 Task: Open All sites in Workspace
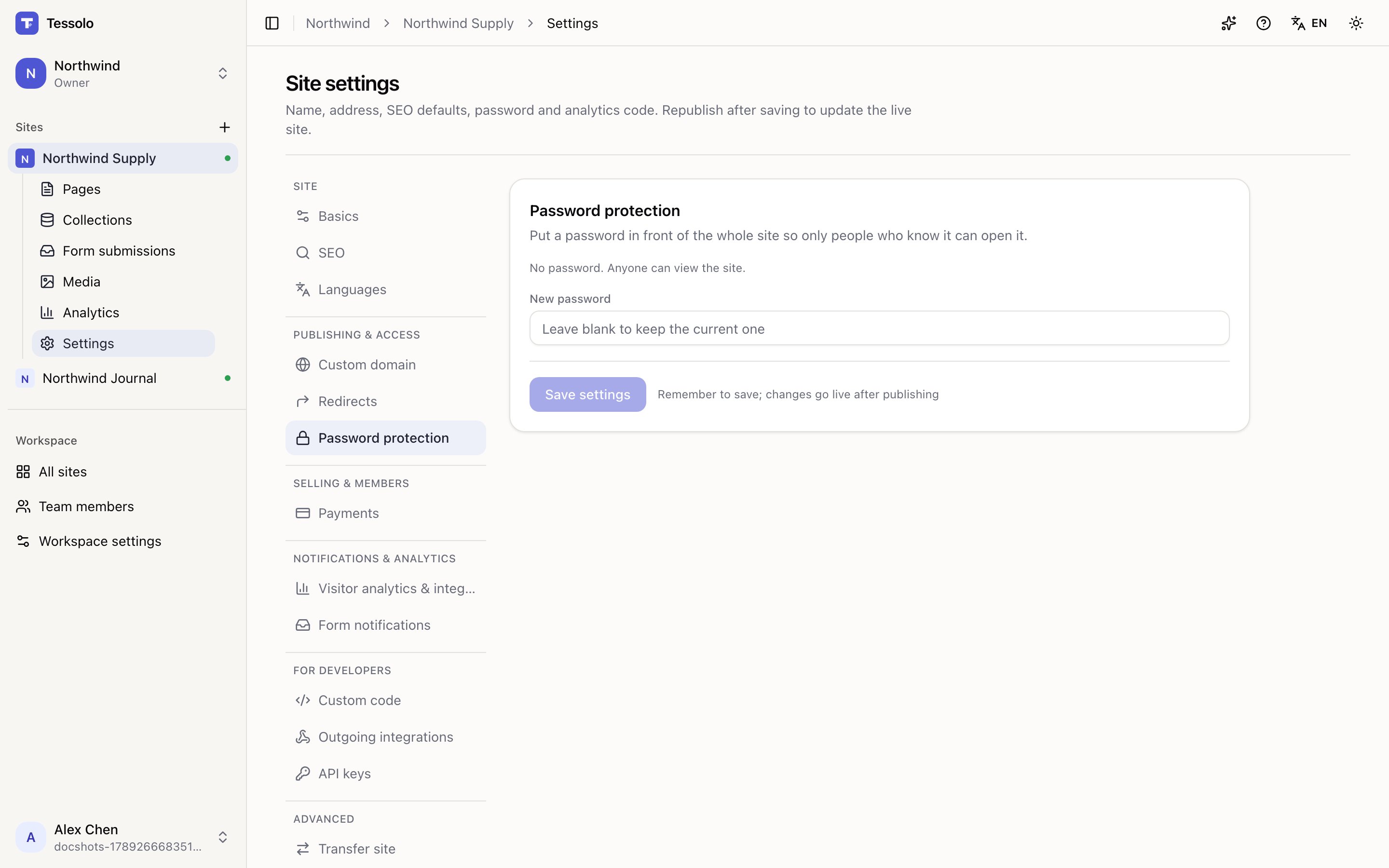[123, 471]
